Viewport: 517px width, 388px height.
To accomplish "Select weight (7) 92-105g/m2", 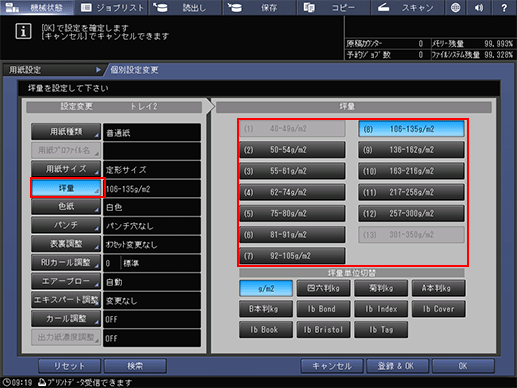I will tap(292, 256).
